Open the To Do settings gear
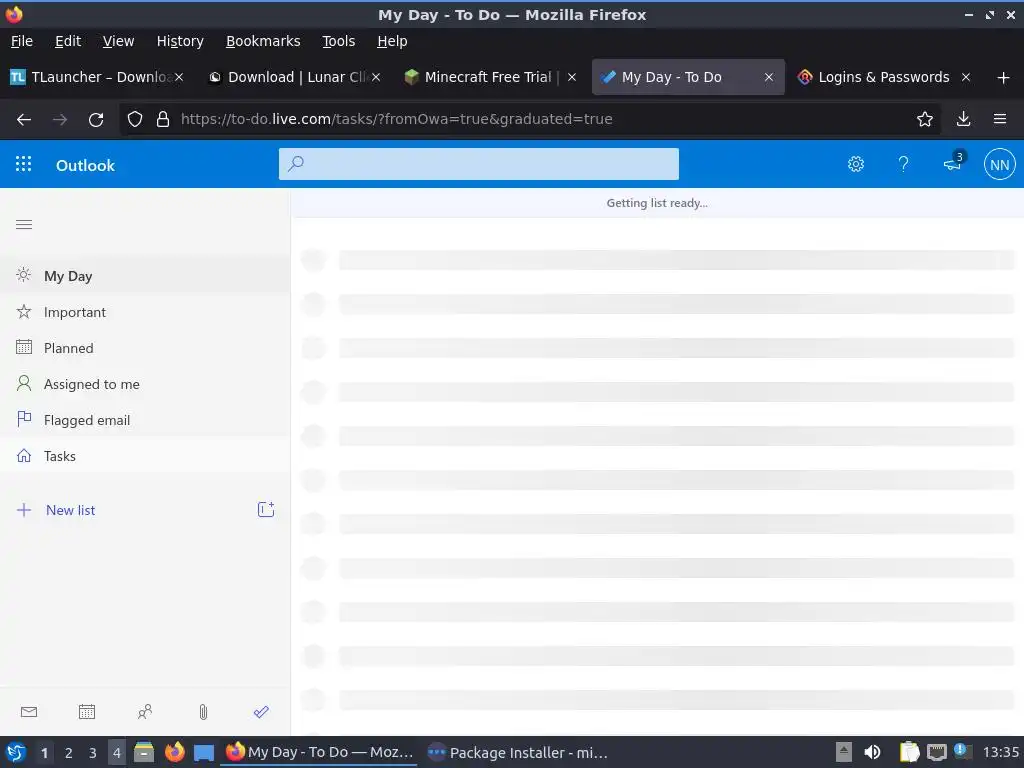Viewport: 1024px width, 768px height. (x=856, y=164)
